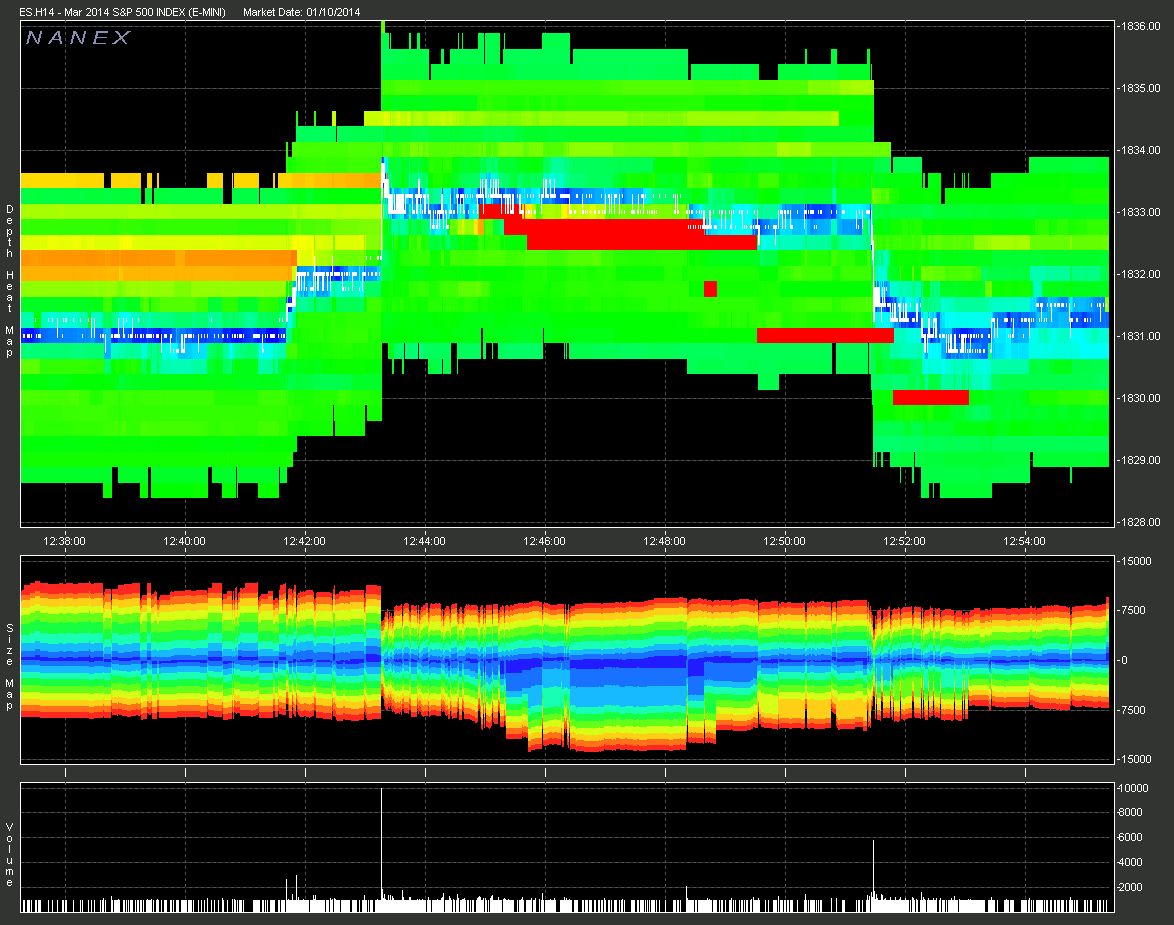The width and height of the screenshot is (1174, 925).
Task: Click the Depth Heat Map vertical panel label
Action: 9,281
